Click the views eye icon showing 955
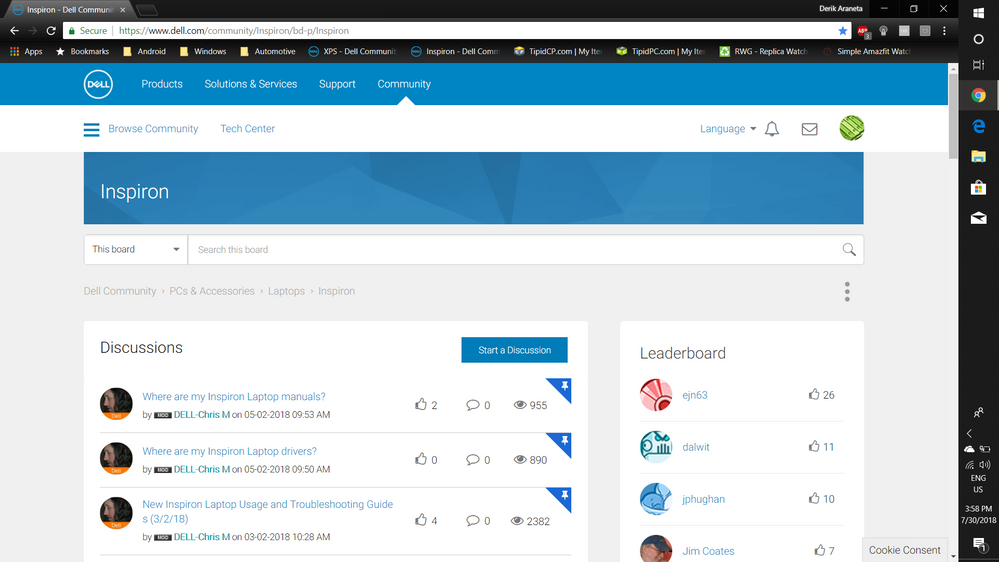This screenshot has height=562, width=999. pos(520,405)
